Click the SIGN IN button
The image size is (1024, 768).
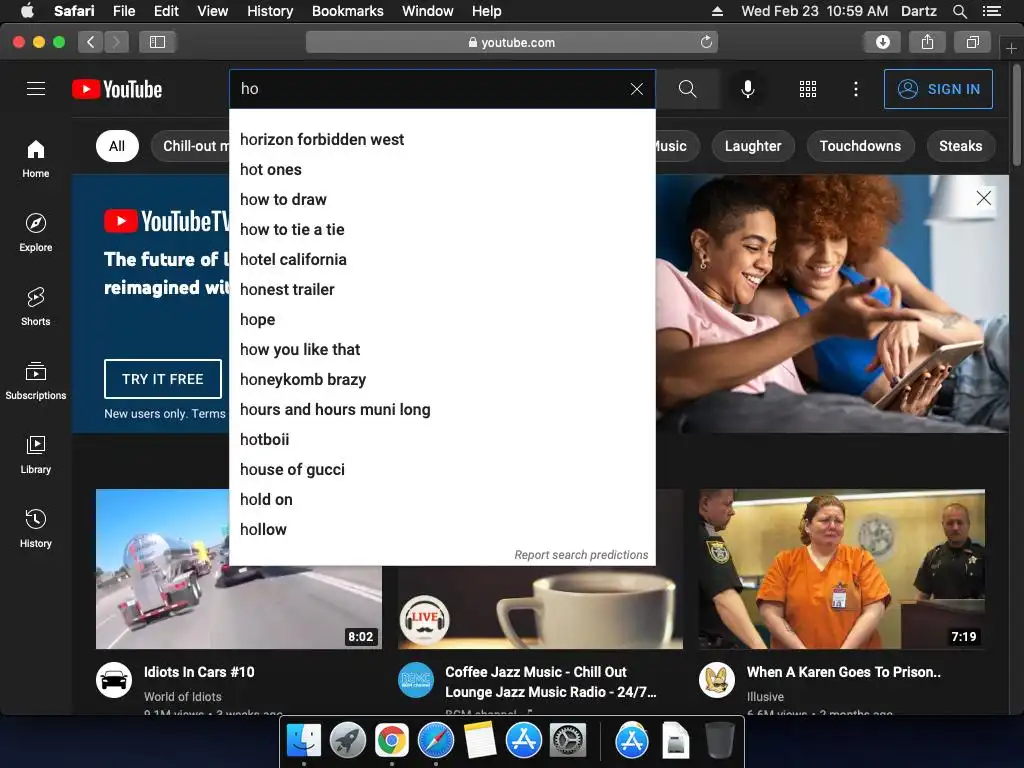pyautogui.click(x=938, y=89)
